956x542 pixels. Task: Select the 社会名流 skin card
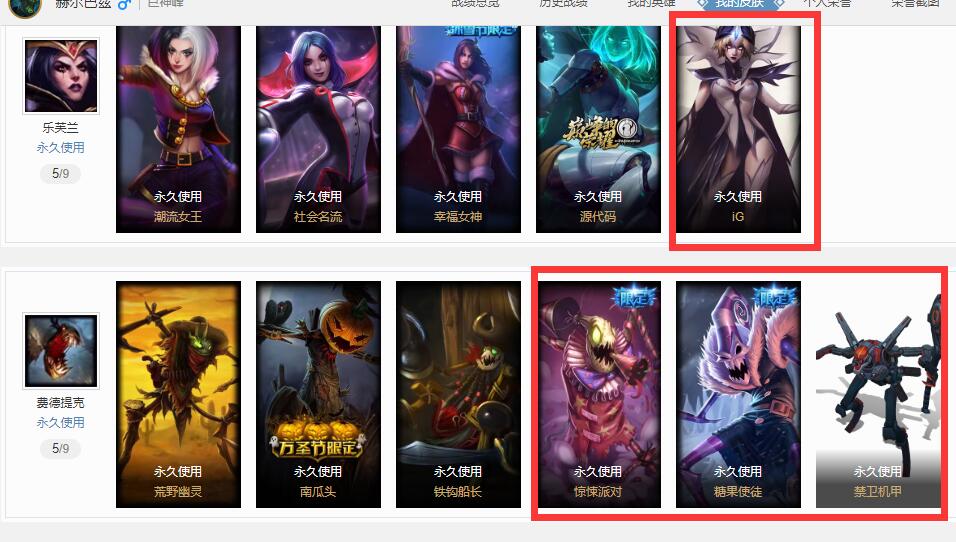tap(318, 129)
